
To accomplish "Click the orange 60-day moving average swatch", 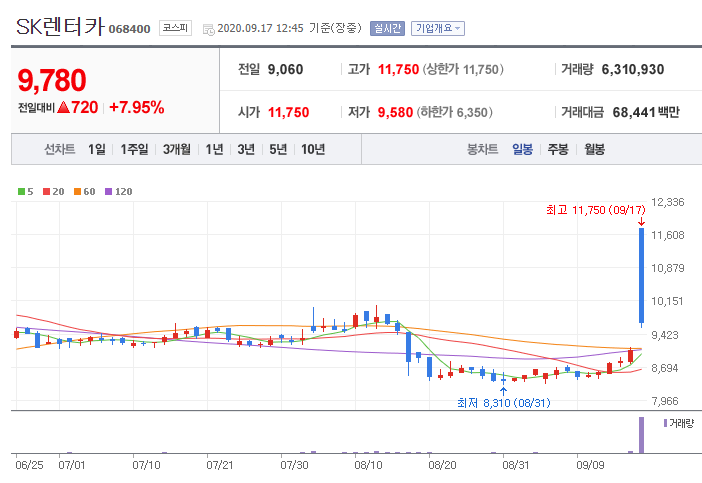I will point(77,192).
